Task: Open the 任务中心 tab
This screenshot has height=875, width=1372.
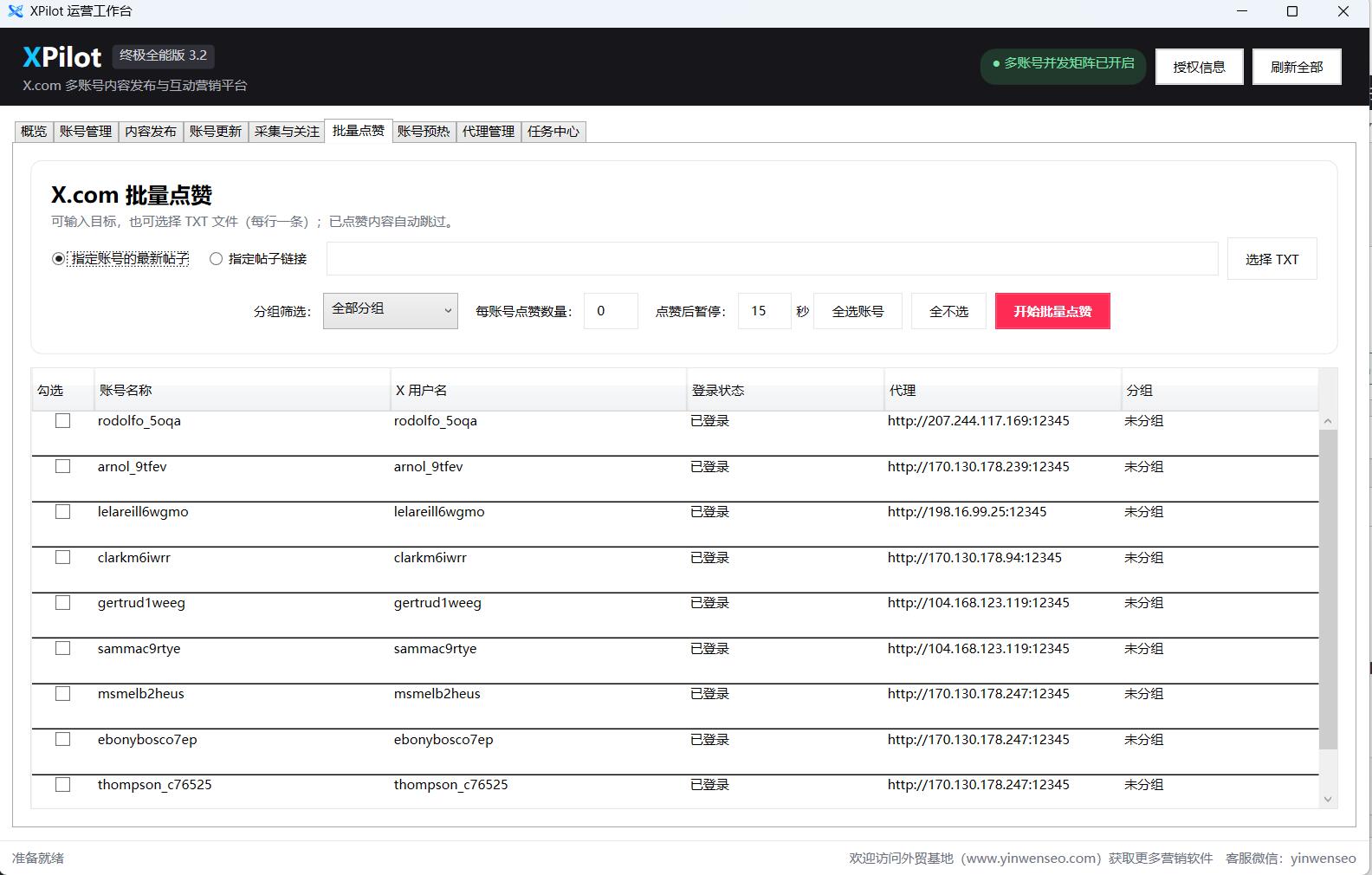Action: (553, 131)
